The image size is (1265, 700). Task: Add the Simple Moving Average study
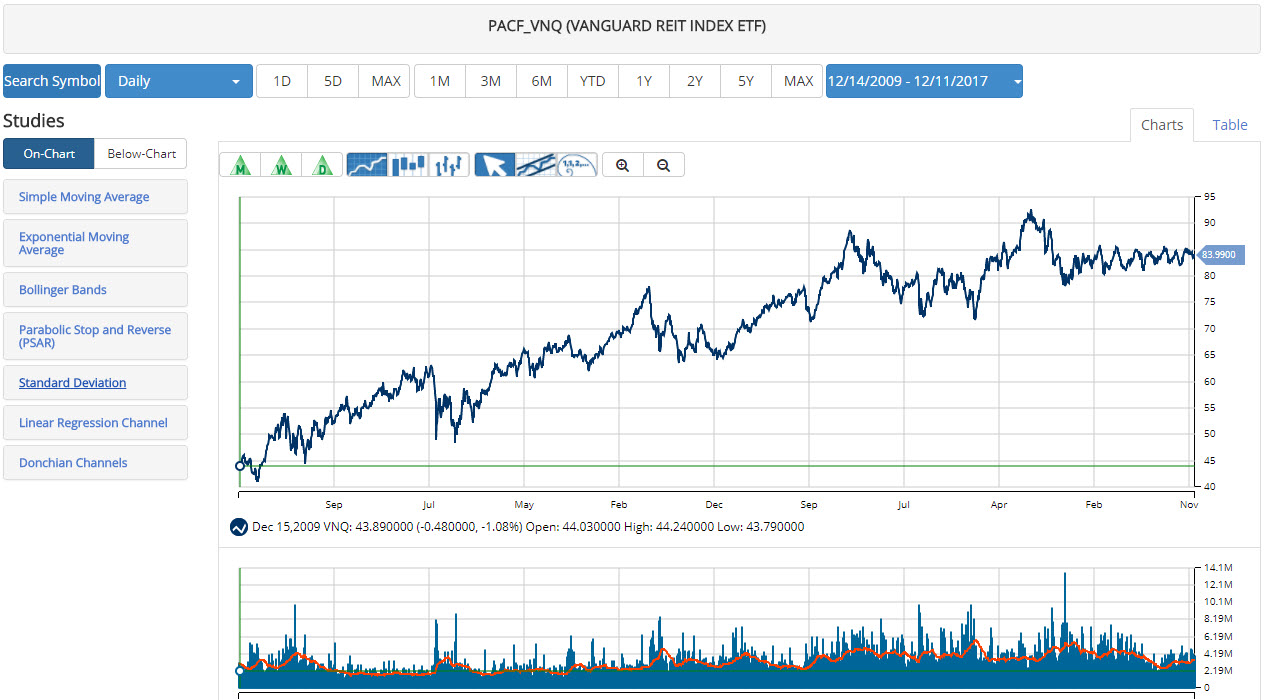(x=95, y=197)
